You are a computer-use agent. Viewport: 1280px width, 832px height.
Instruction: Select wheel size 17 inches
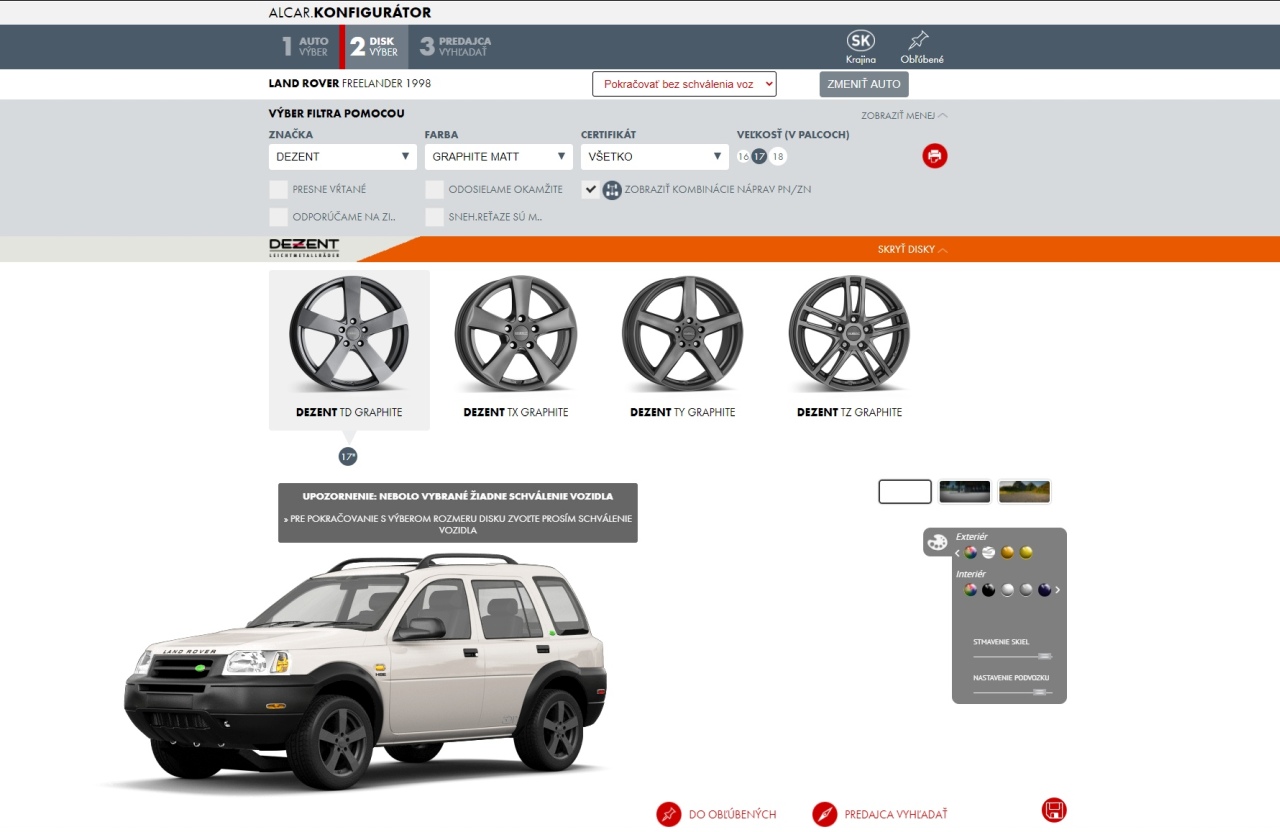tap(760, 157)
